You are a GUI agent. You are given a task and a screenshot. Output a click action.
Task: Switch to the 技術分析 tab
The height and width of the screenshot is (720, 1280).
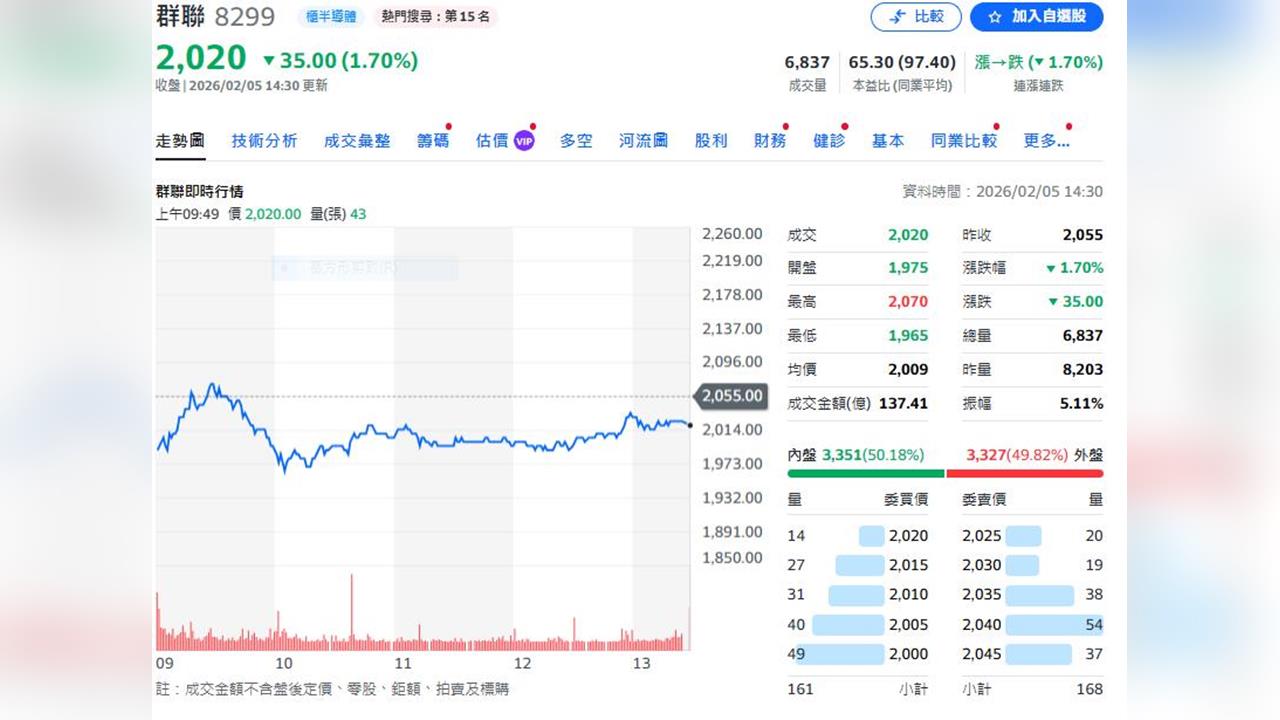point(264,141)
